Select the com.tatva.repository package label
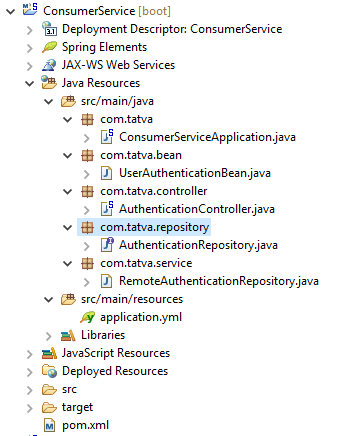Image resolution: width=361 pixels, height=436 pixels. [x=155, y=227]
